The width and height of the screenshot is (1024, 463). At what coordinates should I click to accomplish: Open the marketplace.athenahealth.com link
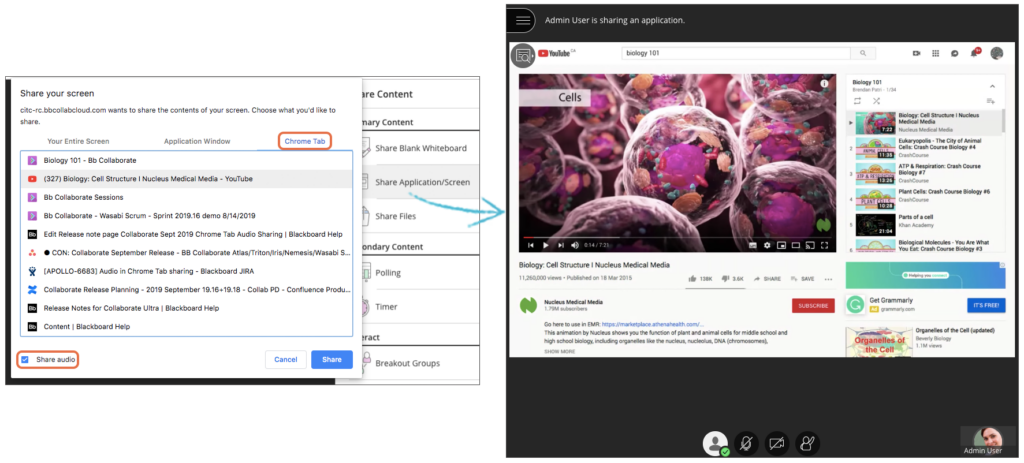tap(653, 324)
